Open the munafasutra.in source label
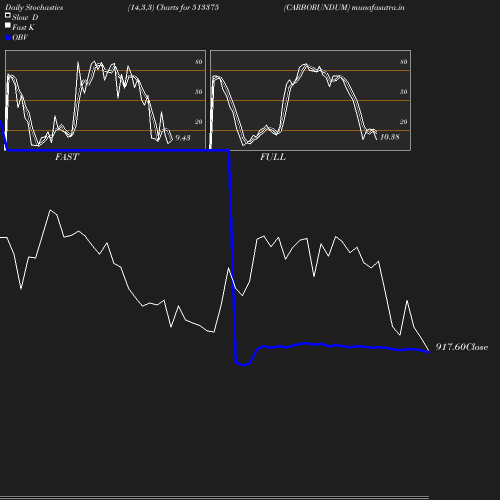 point(378,7)
